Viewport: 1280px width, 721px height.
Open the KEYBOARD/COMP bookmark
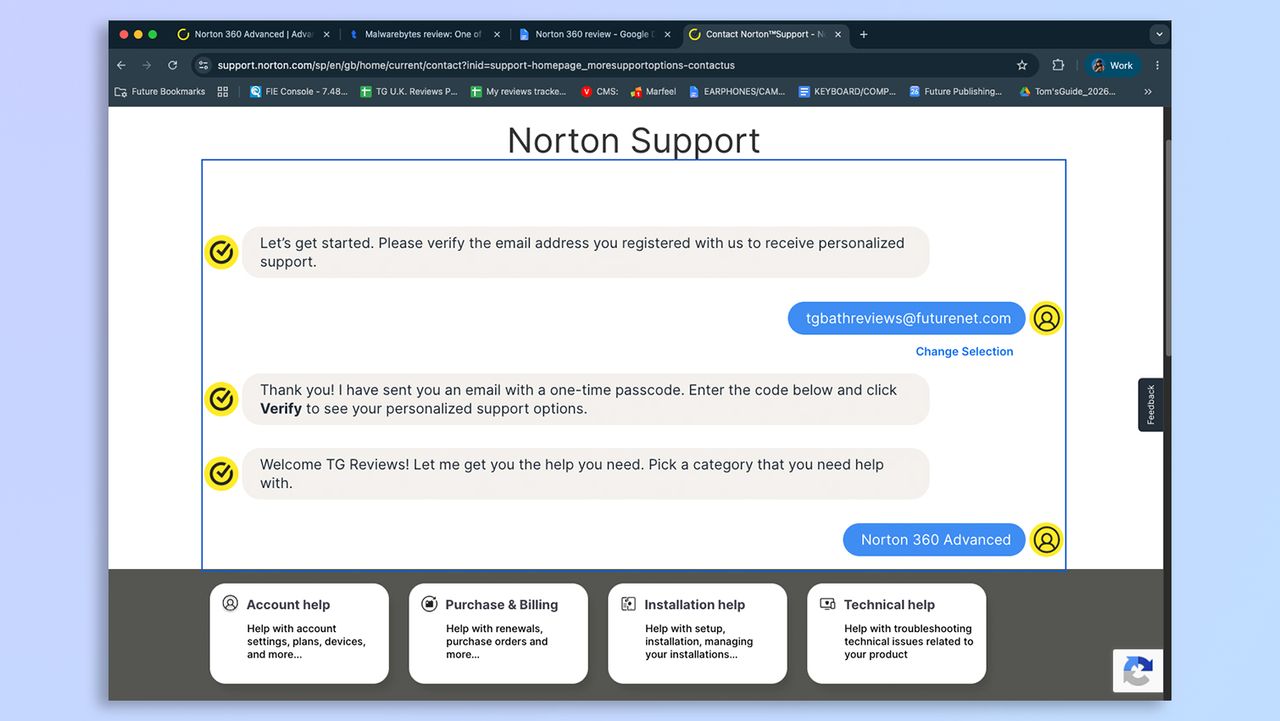click(847, 91)
